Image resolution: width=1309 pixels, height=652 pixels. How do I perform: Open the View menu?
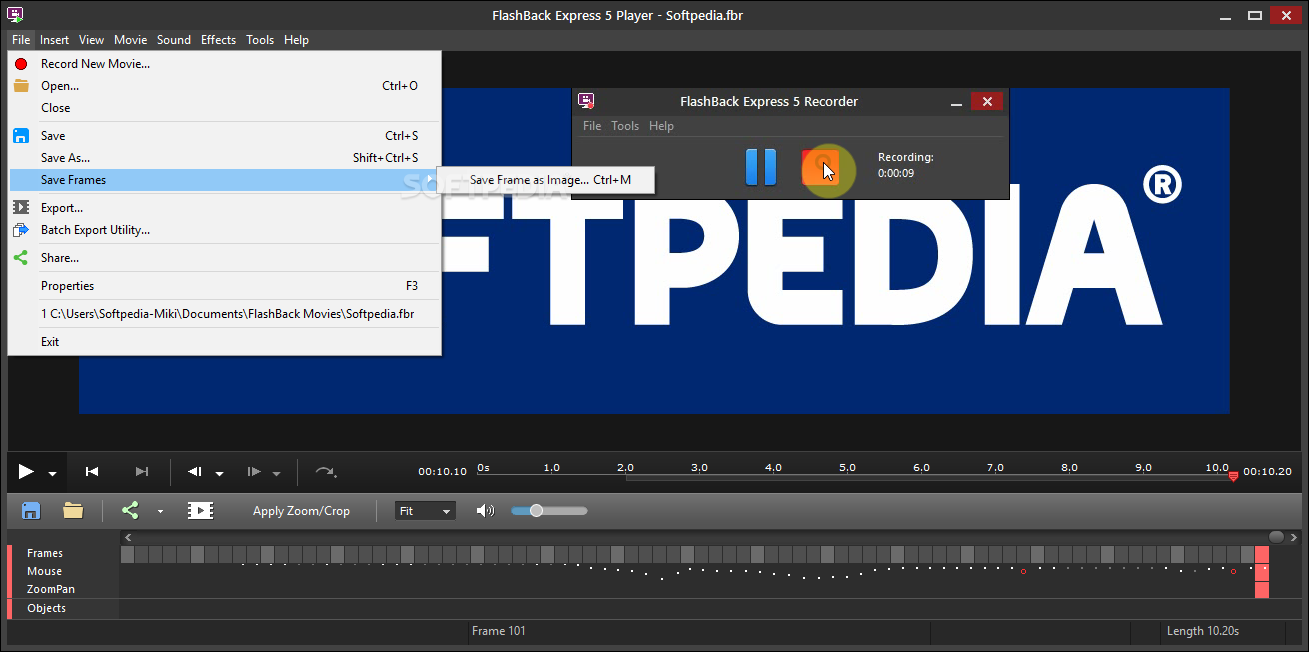[91, 40]
